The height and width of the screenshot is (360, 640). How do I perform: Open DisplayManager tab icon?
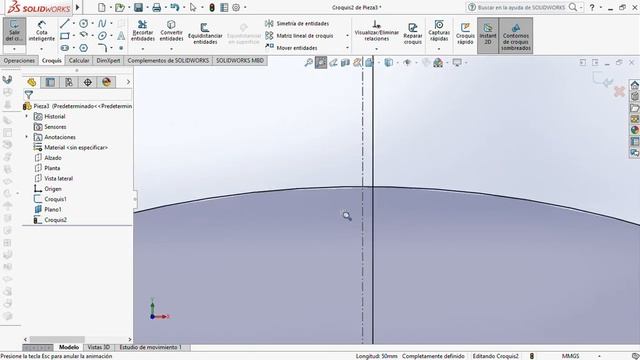tap(107, 82)
